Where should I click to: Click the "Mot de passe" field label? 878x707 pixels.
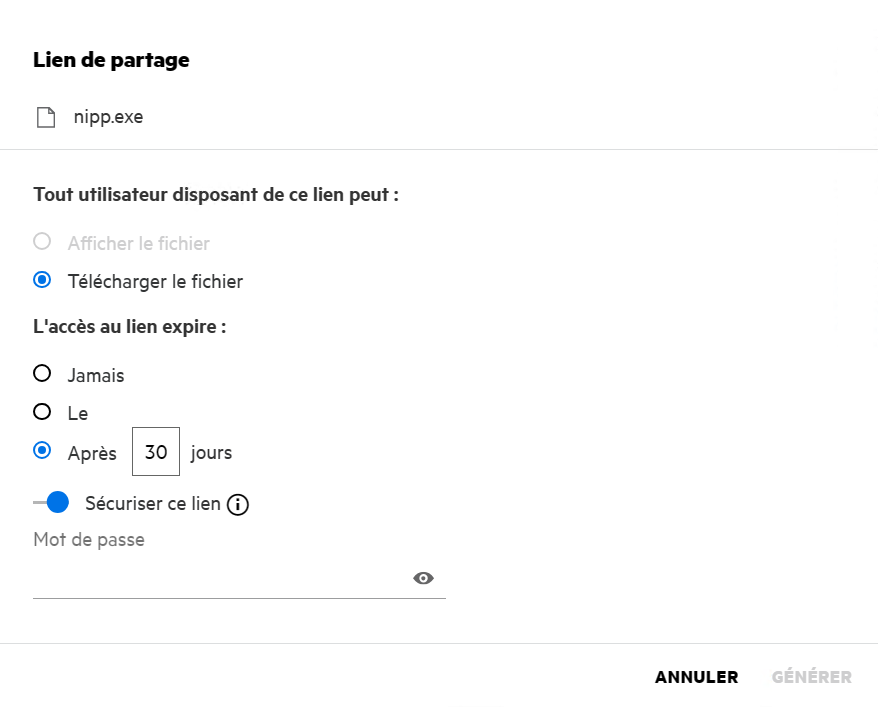click(89, 540)
